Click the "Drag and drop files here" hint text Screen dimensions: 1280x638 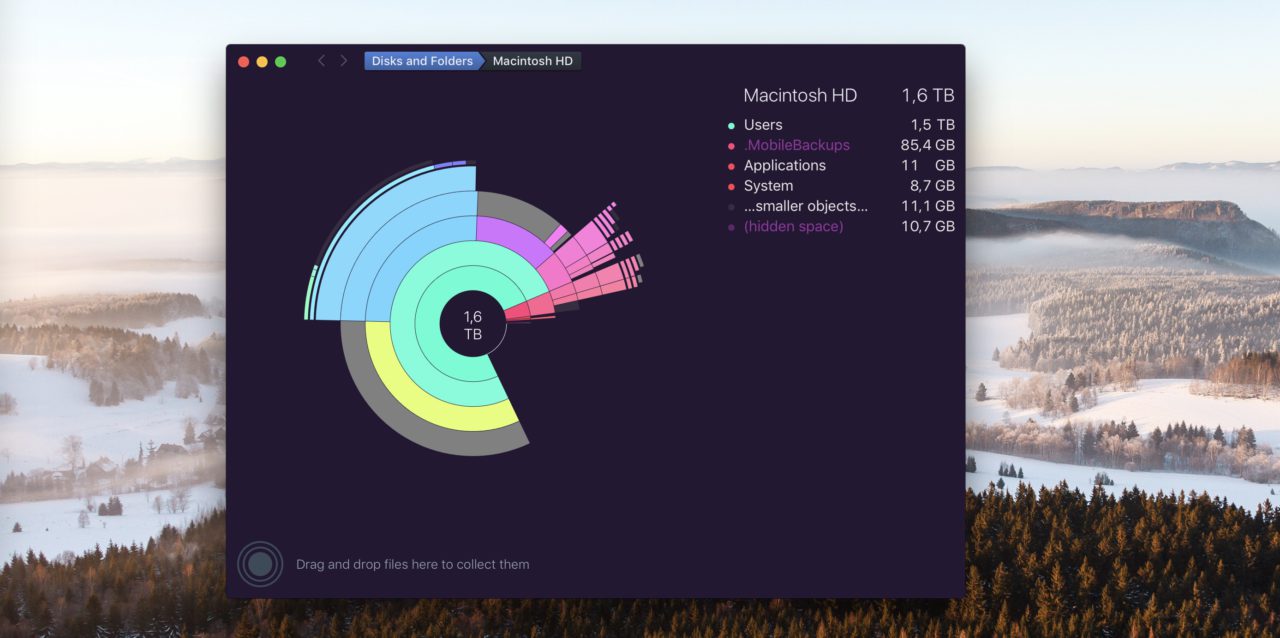click(413, 565)
